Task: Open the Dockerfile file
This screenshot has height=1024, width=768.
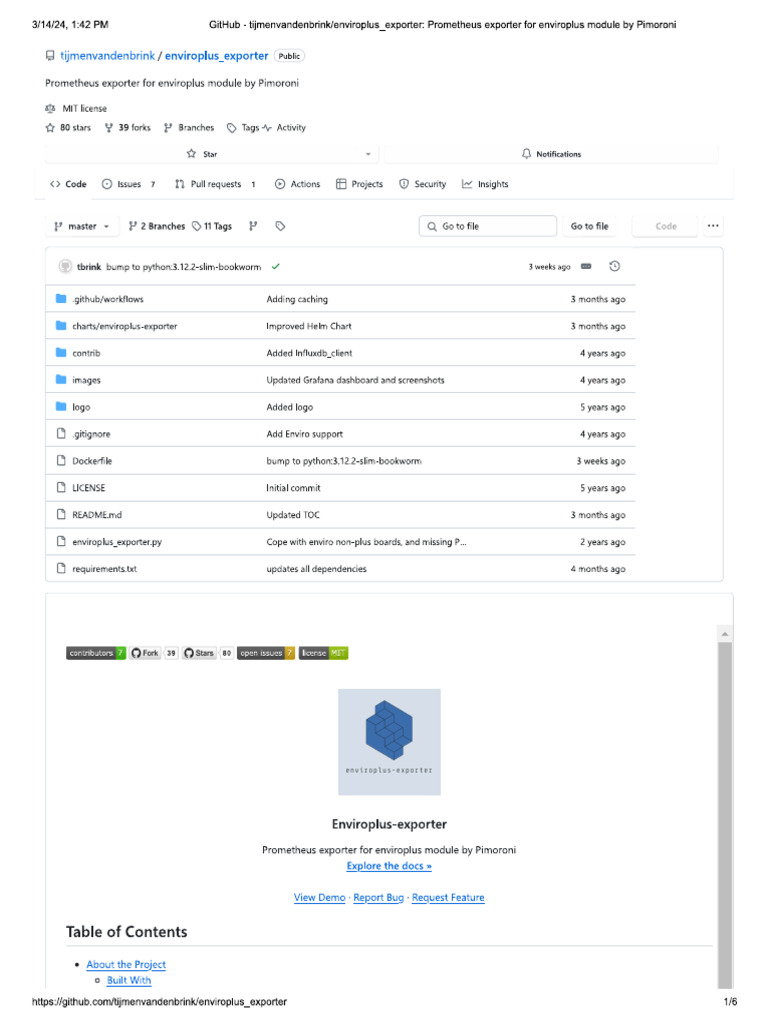Action: point(92,461)
